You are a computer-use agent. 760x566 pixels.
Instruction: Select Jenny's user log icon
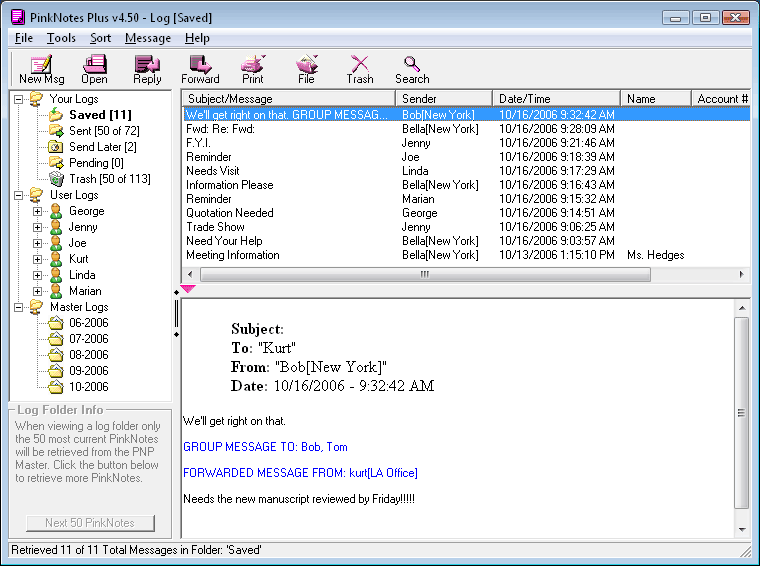56,227
